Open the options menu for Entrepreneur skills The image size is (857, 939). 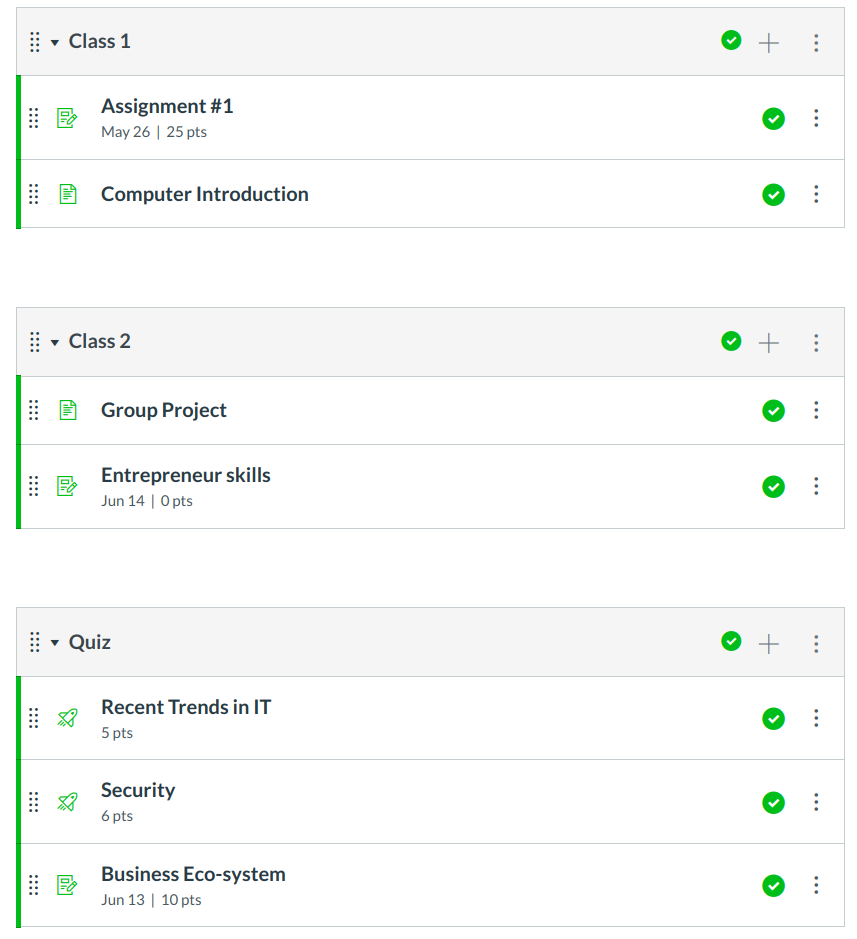point(816,486)
